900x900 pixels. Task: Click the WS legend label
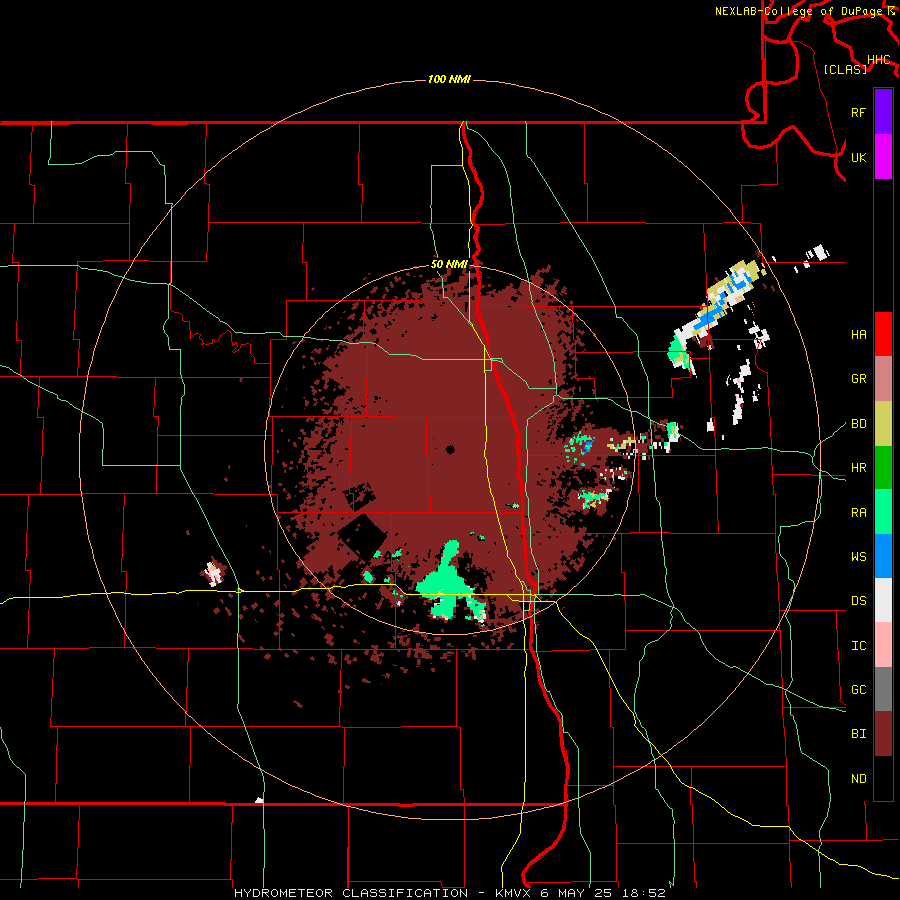(858, 557)
